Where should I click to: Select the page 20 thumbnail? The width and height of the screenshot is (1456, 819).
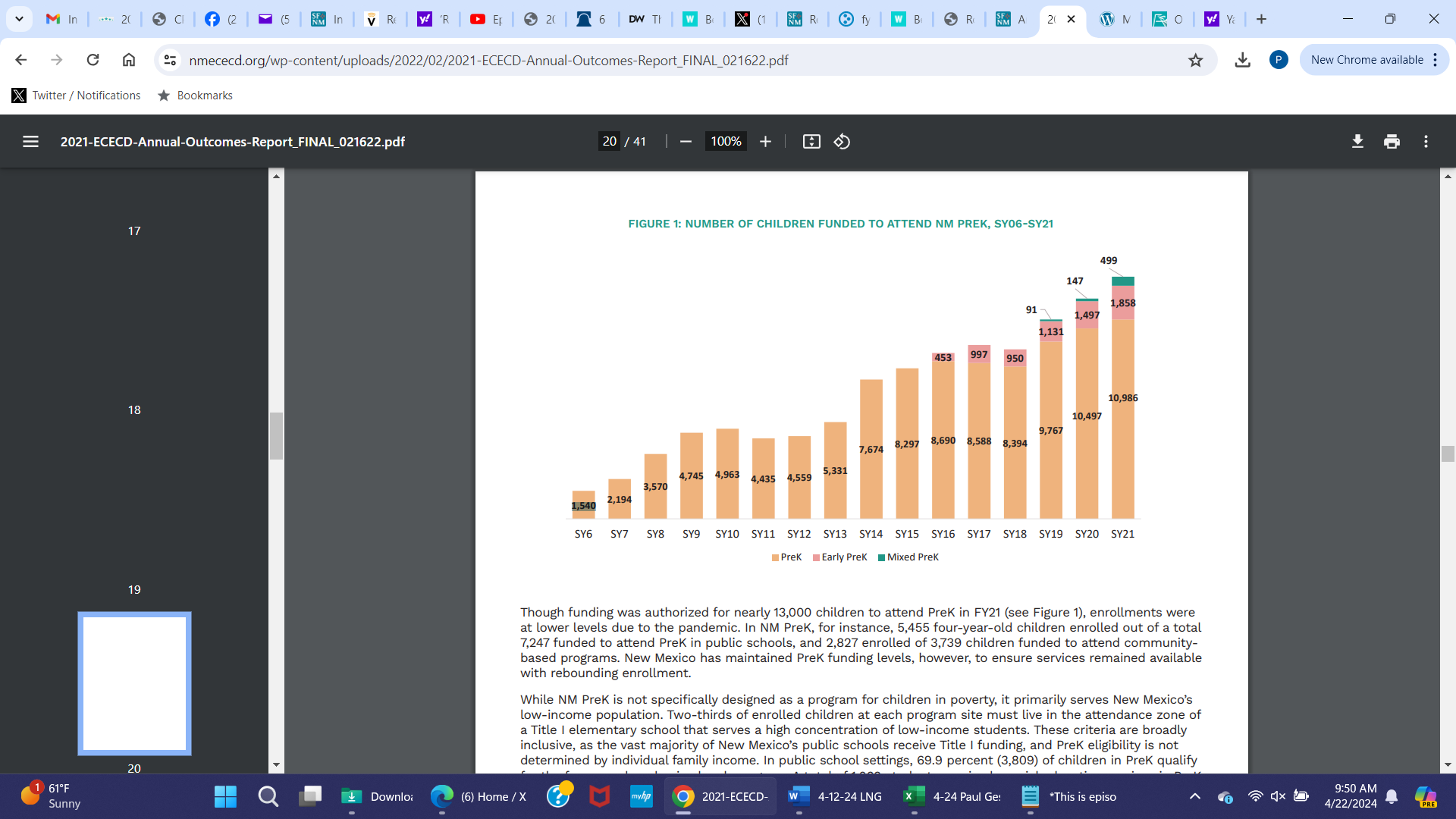(134, 683)
